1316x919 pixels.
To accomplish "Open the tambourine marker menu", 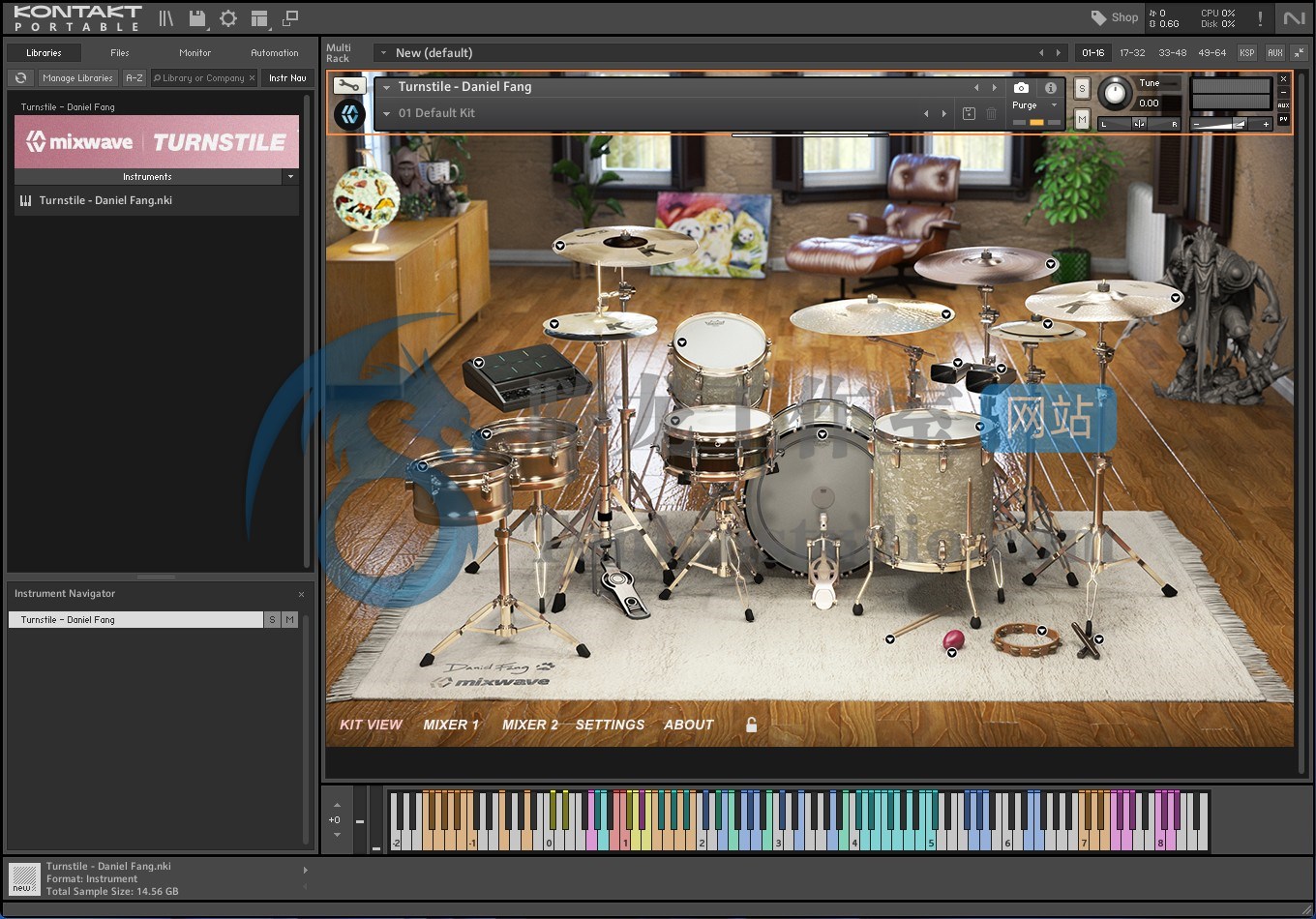I will (1042, 631).
